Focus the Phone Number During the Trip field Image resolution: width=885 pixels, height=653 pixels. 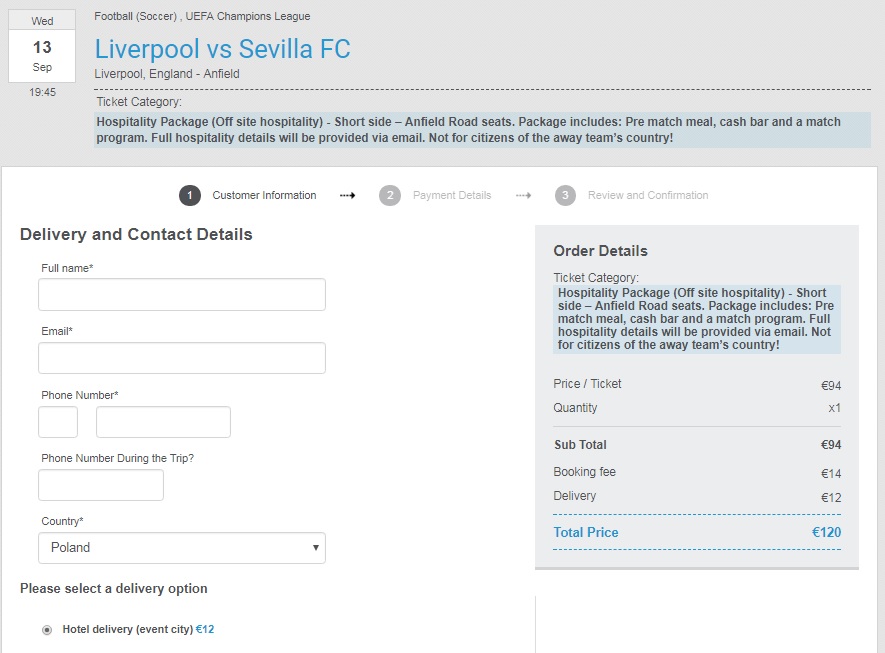coord(101,485)
